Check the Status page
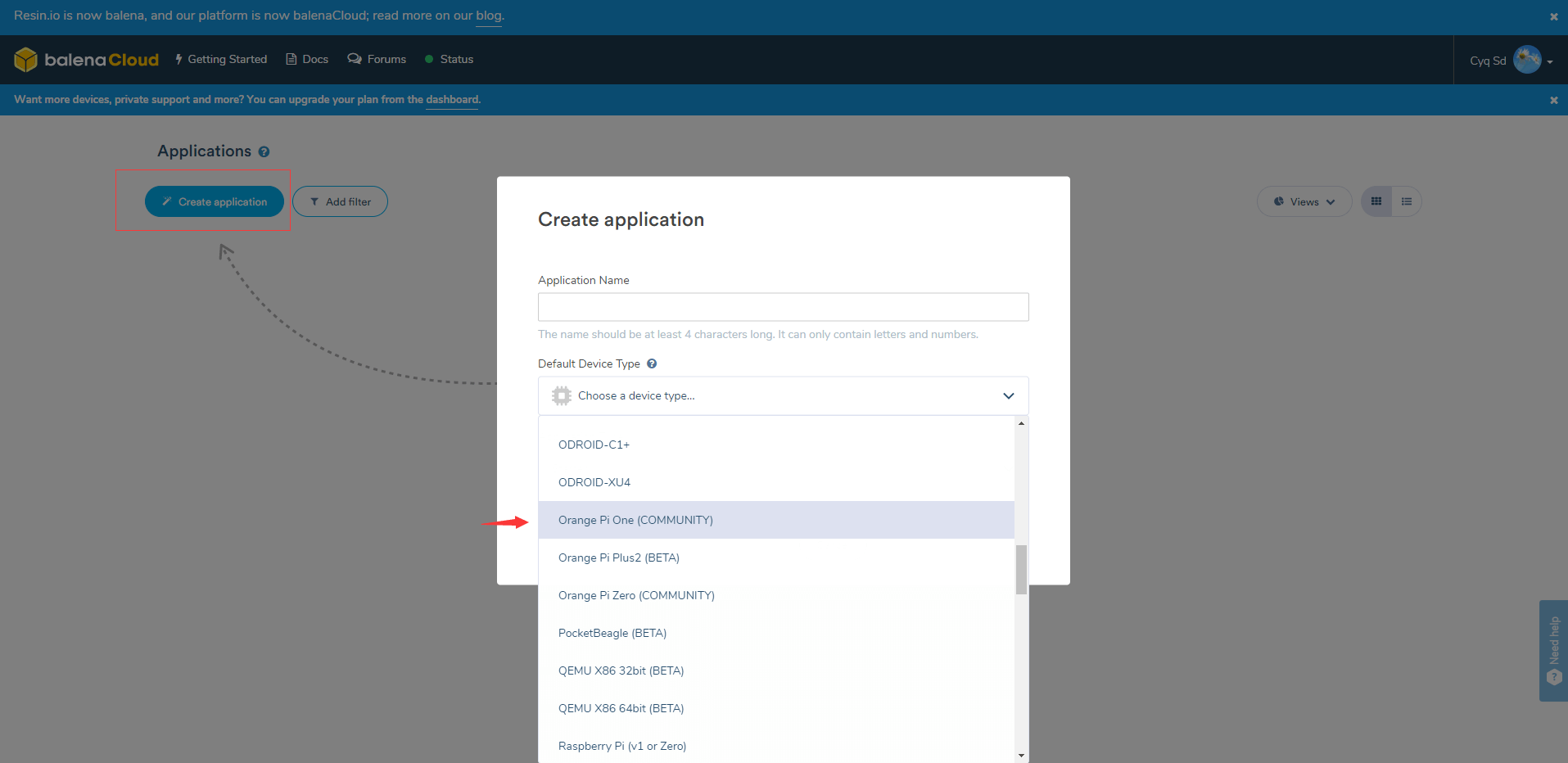Viewport: 1568px width, 763px height. [x=449, y=59]
